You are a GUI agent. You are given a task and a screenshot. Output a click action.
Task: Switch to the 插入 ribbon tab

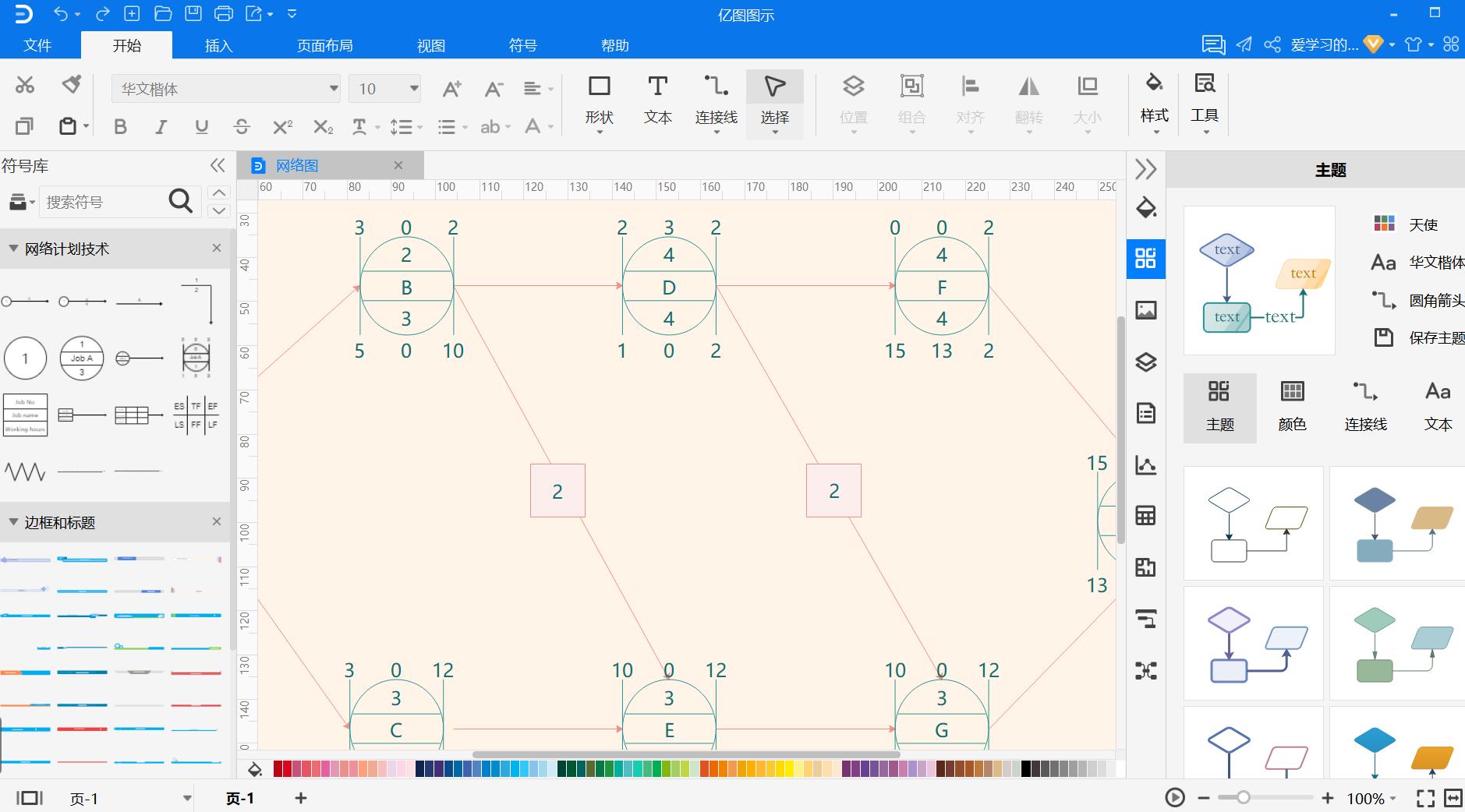(218, 45)
